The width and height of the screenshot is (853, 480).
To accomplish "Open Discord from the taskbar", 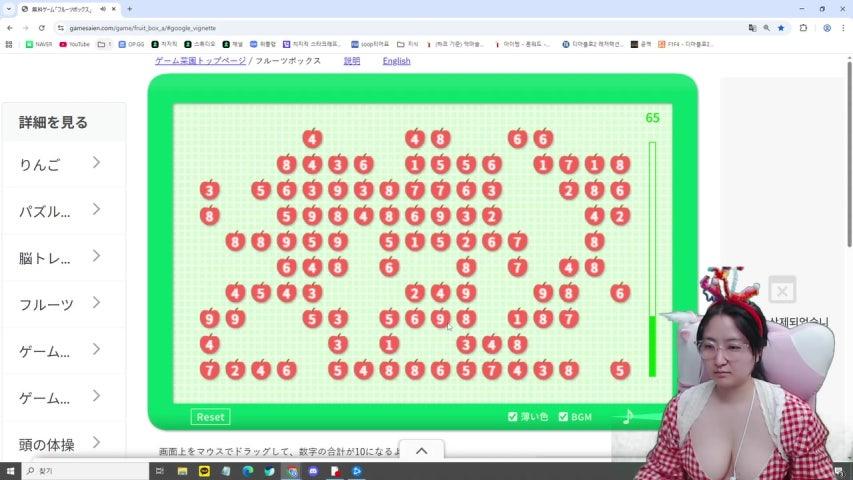I will [x=313, y=471].
